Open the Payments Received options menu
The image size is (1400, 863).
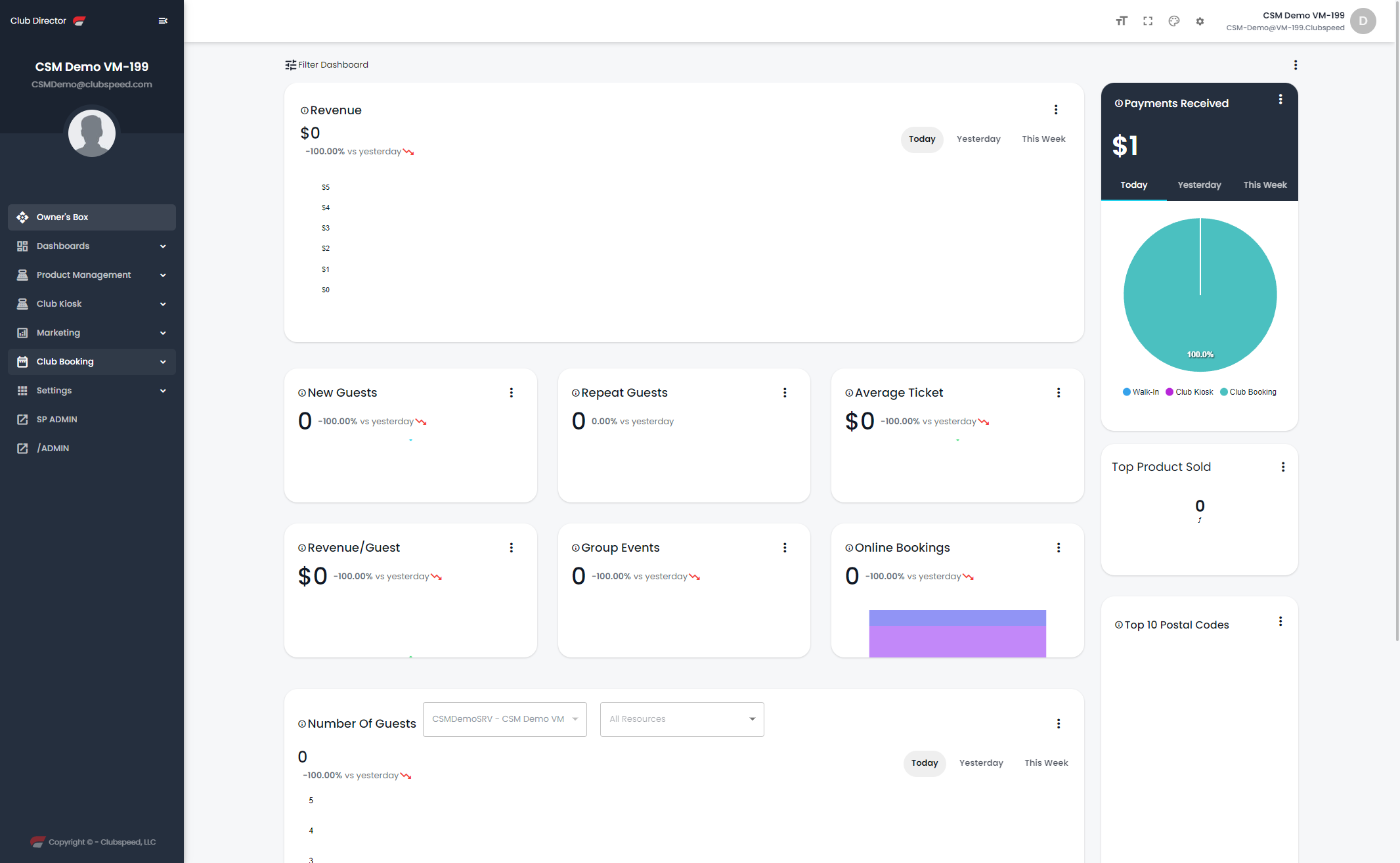tap(1280, 99)
